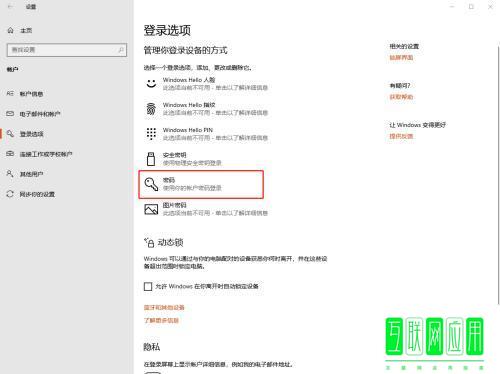
Task: Select 密码 key icon option
Action: click(x=151, y=184)
